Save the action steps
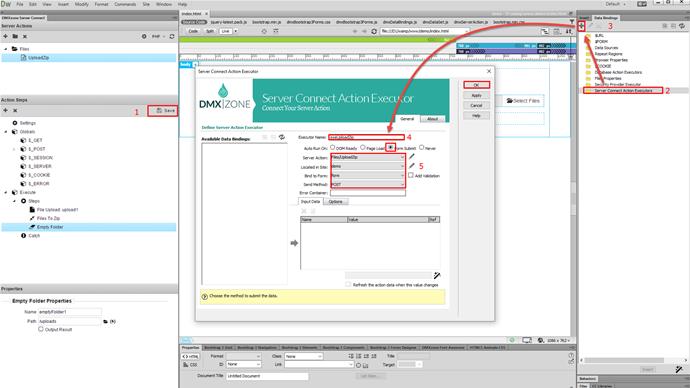The height and width of the screenshot is (388, 690). point(163,110)
